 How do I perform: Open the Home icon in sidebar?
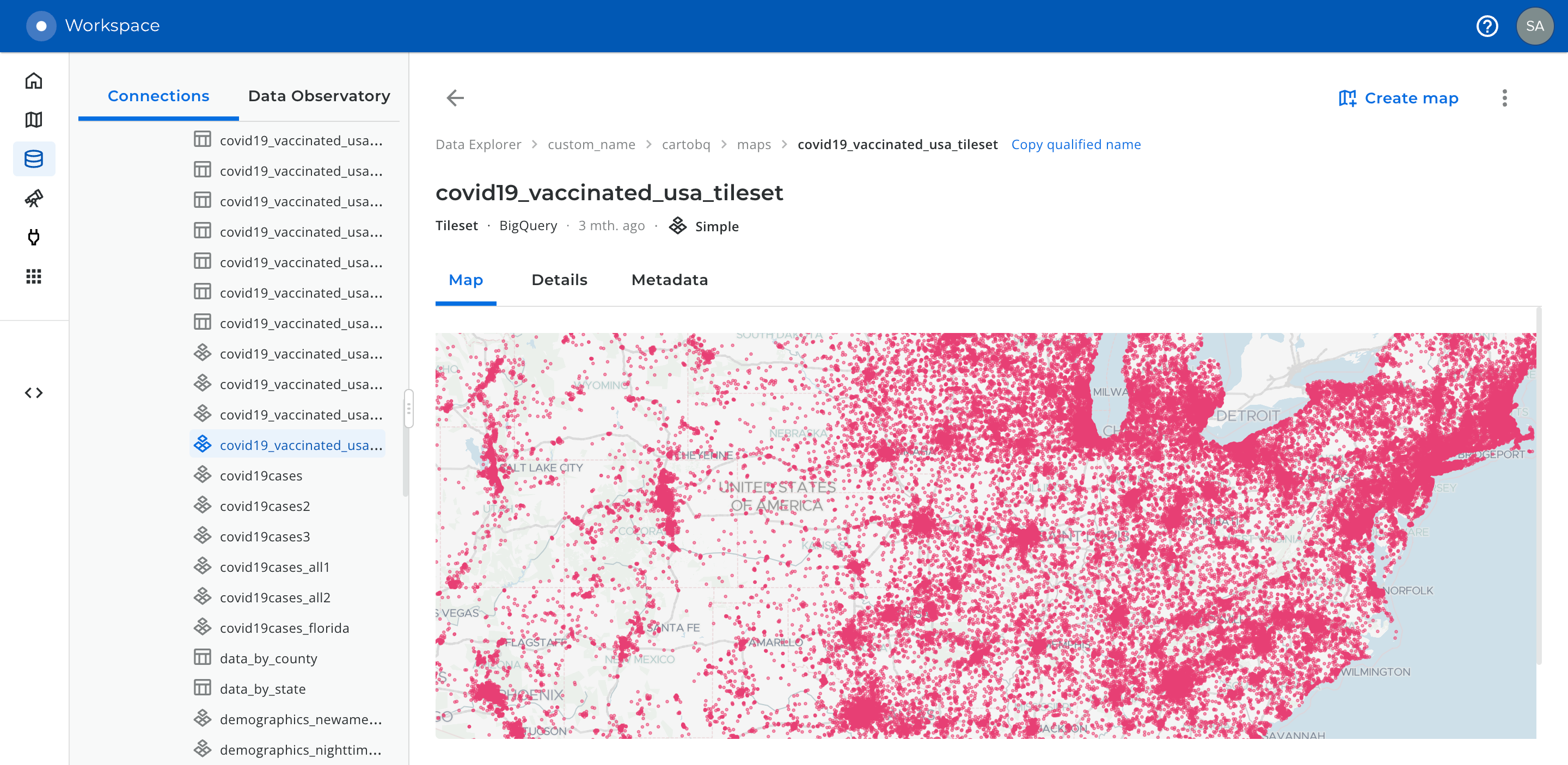pyautogui.click(x=34, y=81)
